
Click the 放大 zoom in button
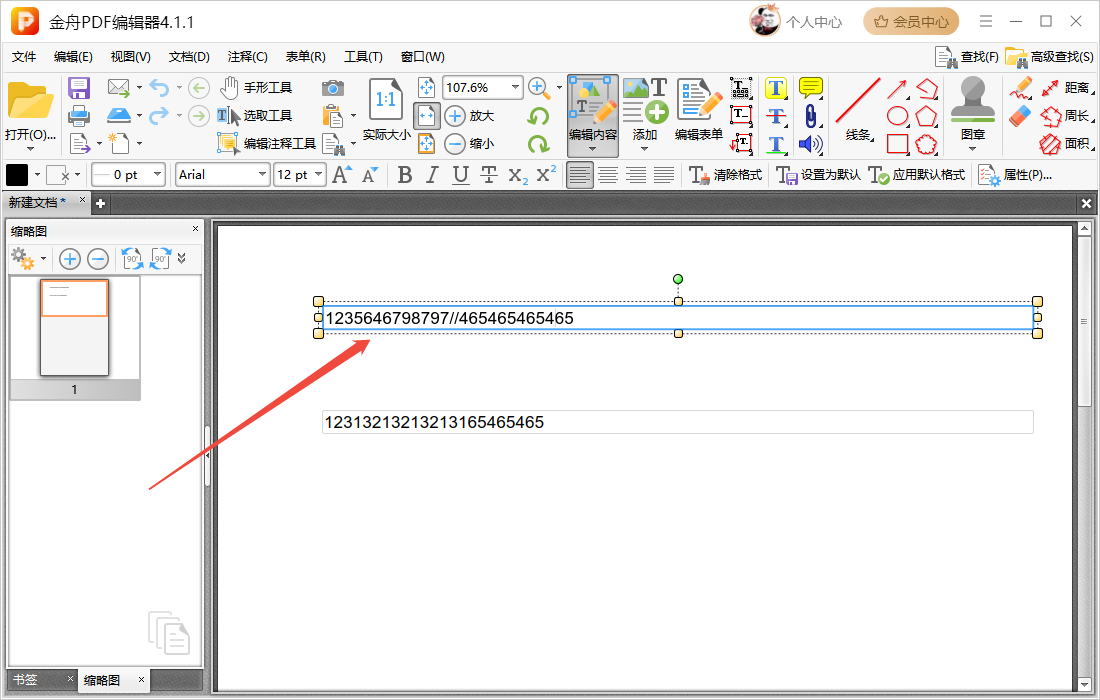pos(469,116)
